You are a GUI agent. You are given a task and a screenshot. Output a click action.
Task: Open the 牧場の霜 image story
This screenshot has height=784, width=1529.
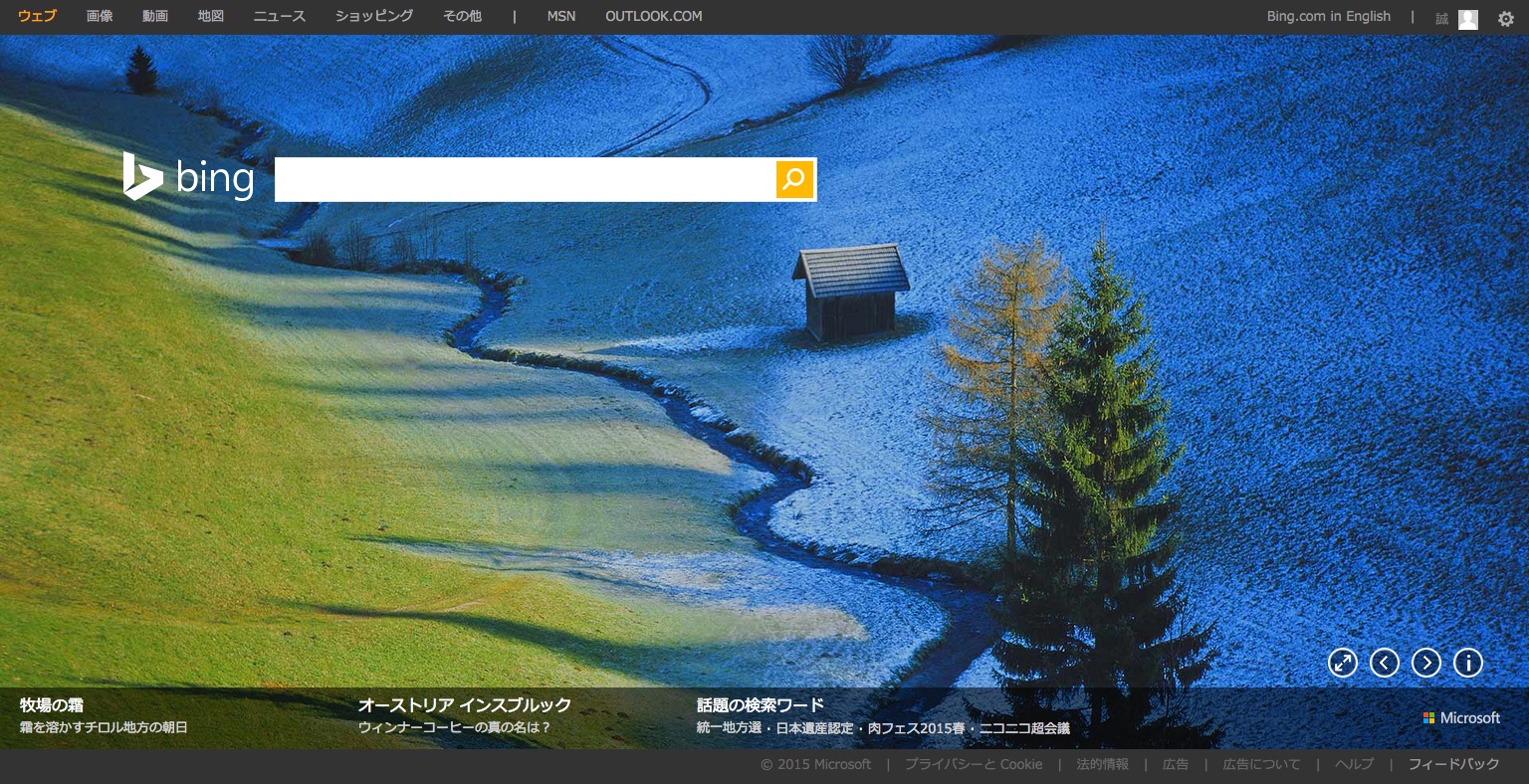[x=51, y=705]
